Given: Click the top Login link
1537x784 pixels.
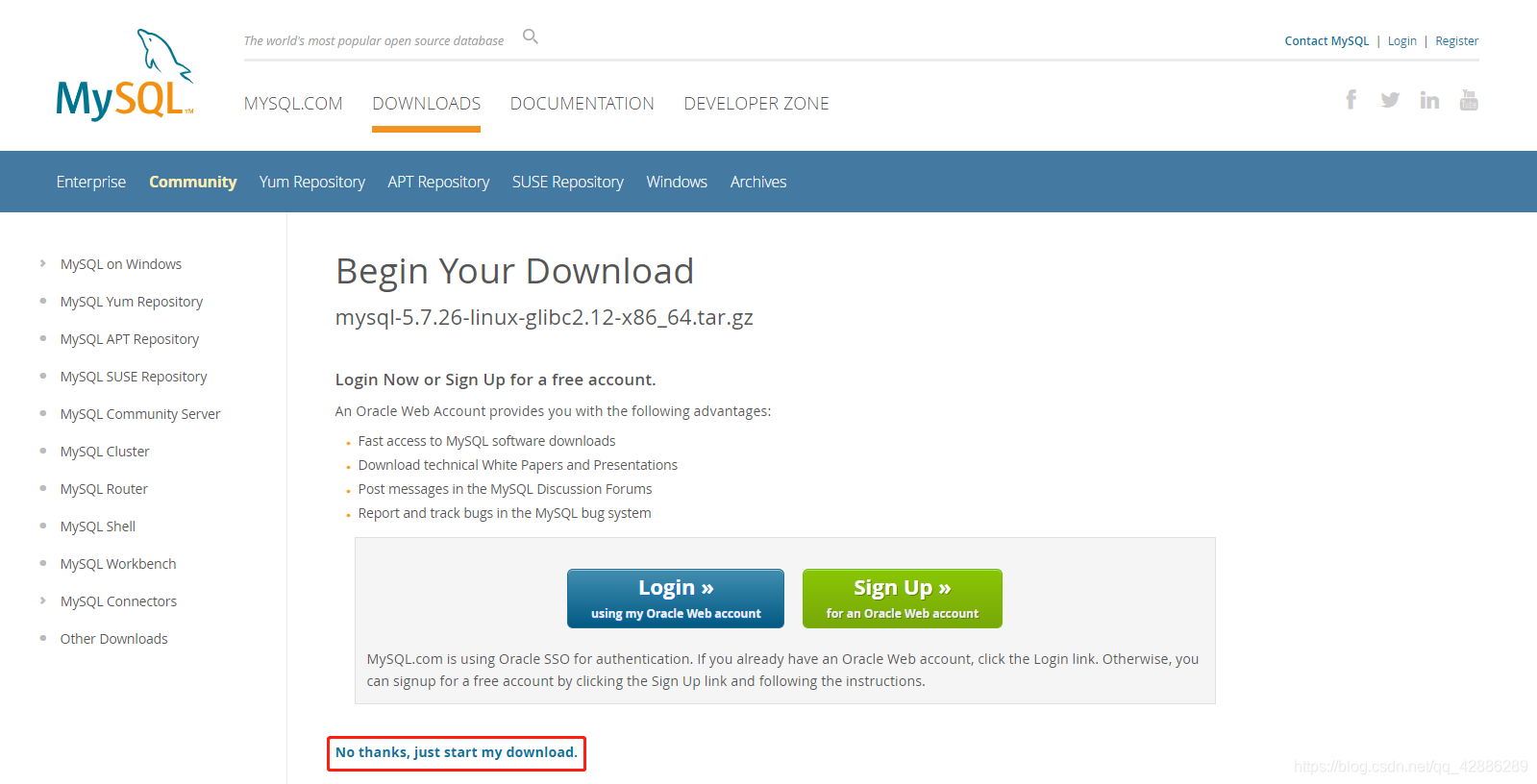Looking at the screenshot, I should [1402, 40].
